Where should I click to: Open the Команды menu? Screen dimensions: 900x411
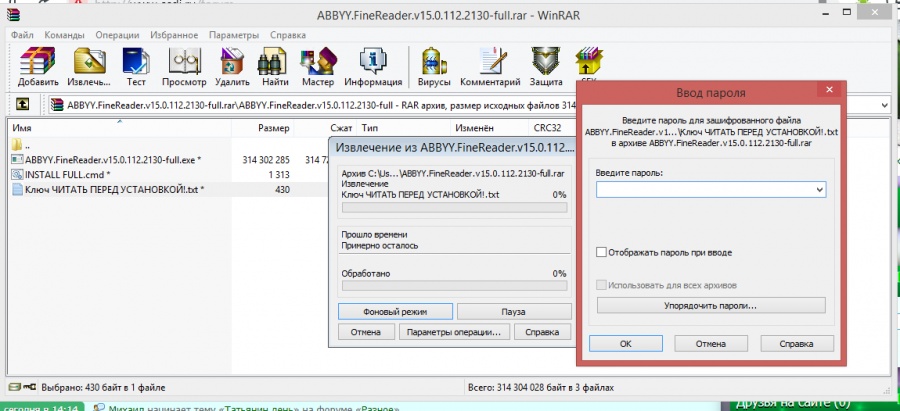pyautogui.click(x=64, y=35)
